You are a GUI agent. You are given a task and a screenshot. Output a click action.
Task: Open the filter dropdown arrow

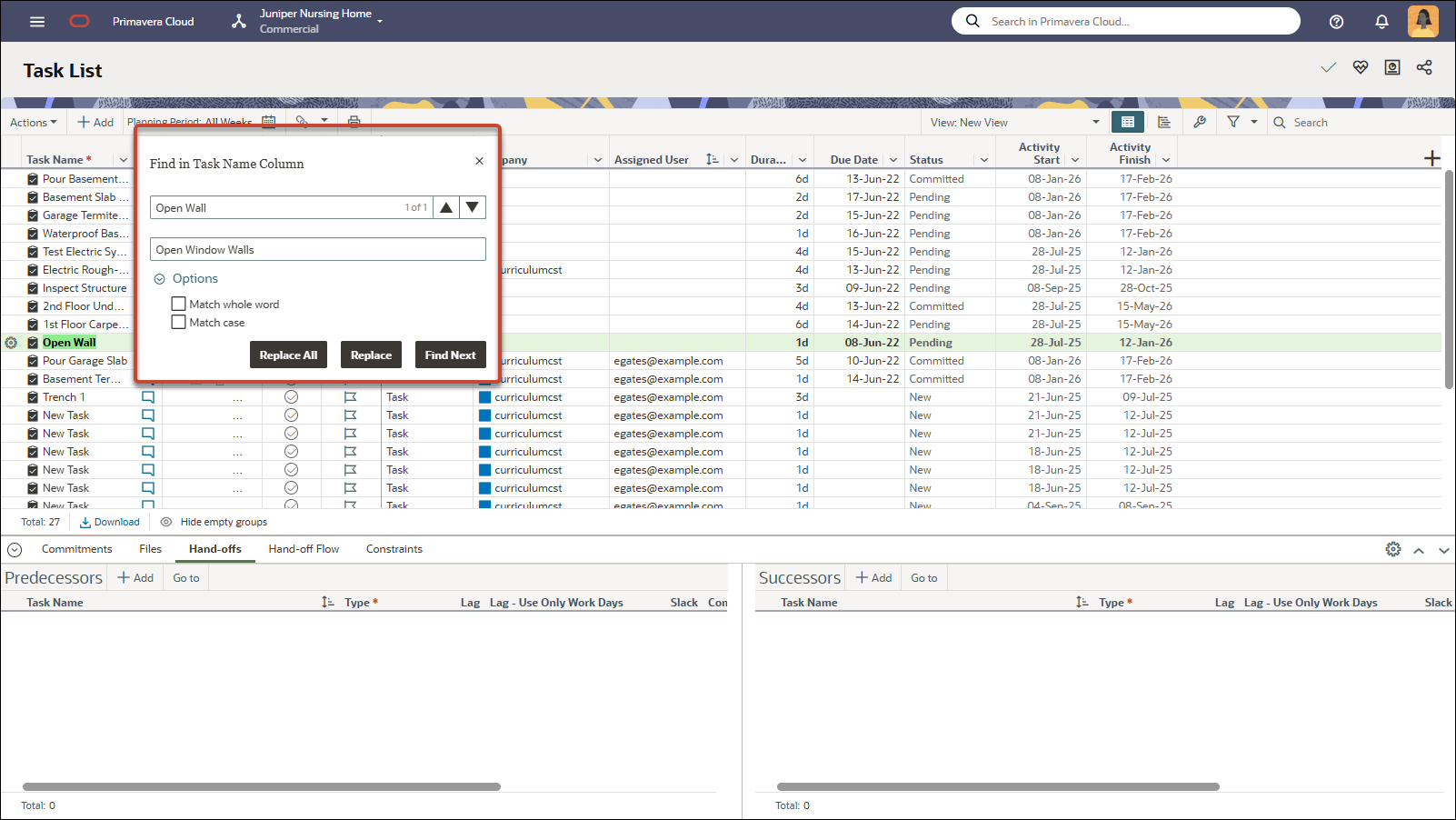1254,122
